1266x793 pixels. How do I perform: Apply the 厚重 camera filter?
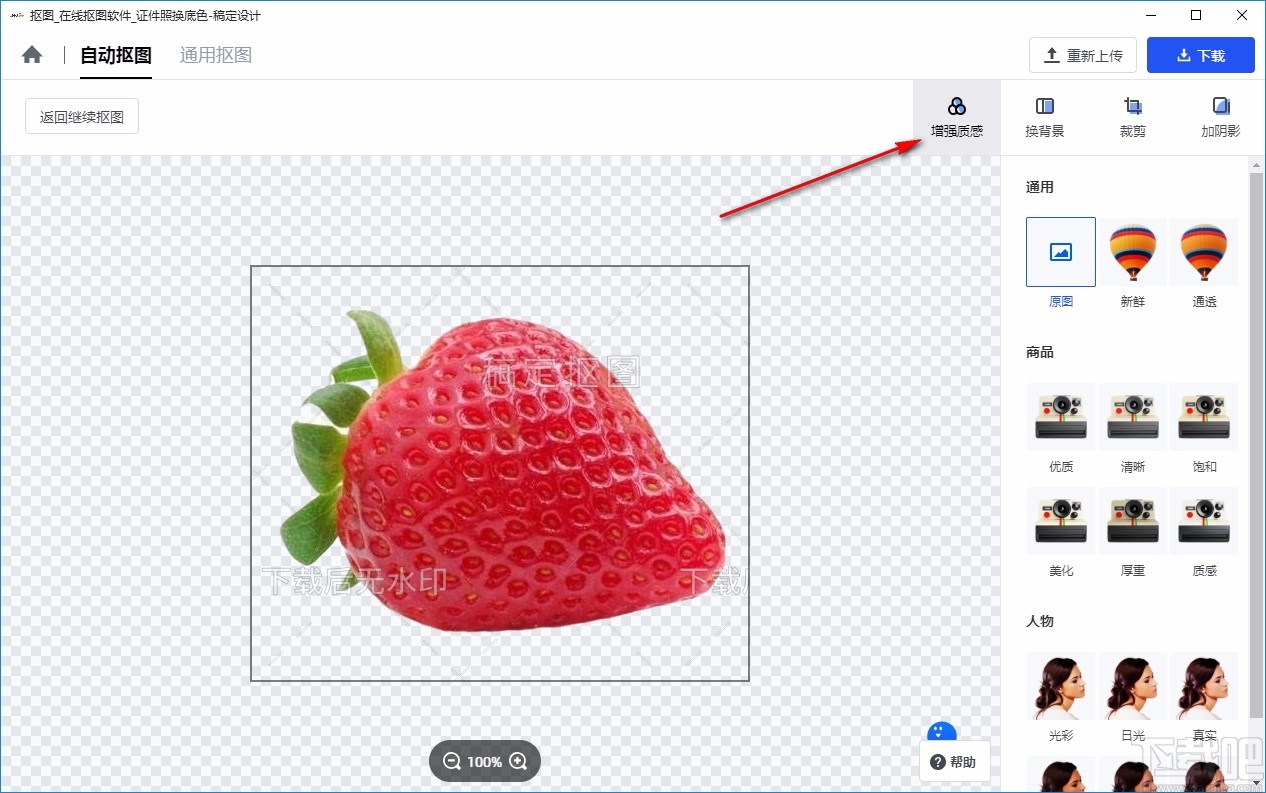point(1133,521)
